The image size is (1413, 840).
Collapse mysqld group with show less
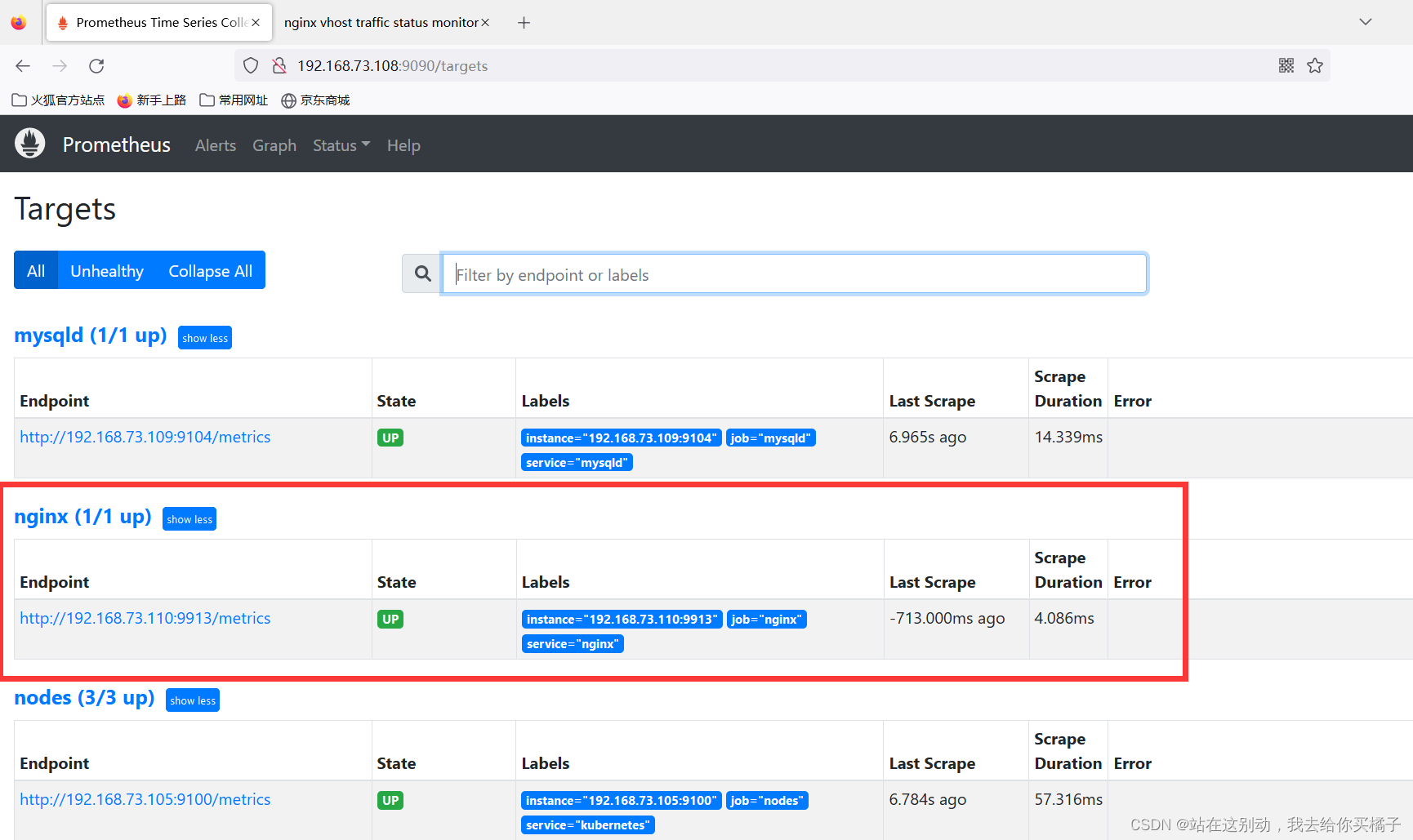(205, 338)
